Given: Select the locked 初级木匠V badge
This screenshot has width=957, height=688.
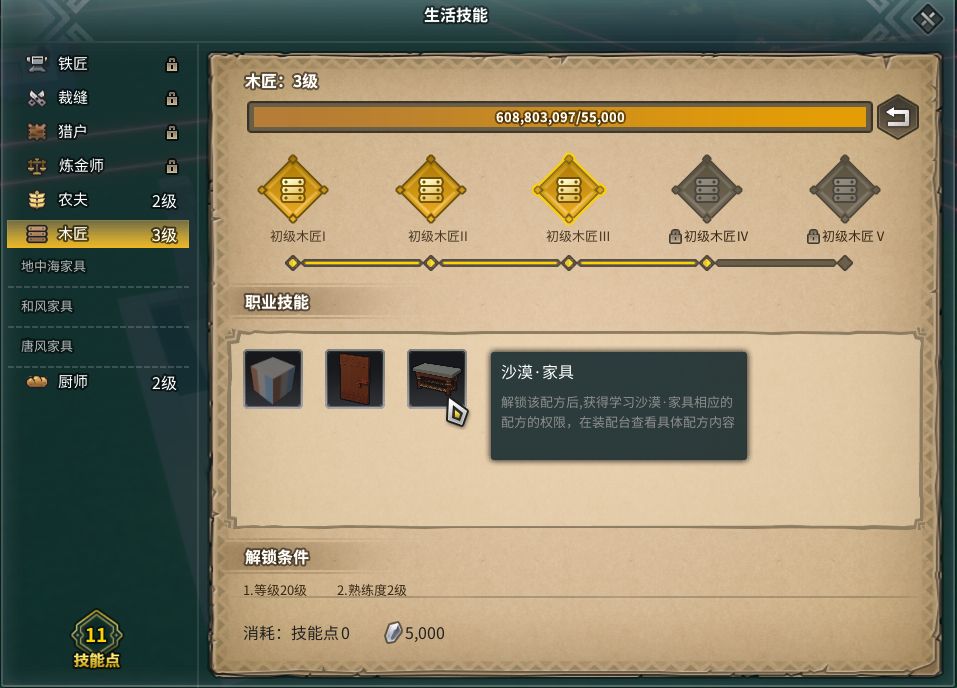Looking at the screenshot, I should pos(845,189).
